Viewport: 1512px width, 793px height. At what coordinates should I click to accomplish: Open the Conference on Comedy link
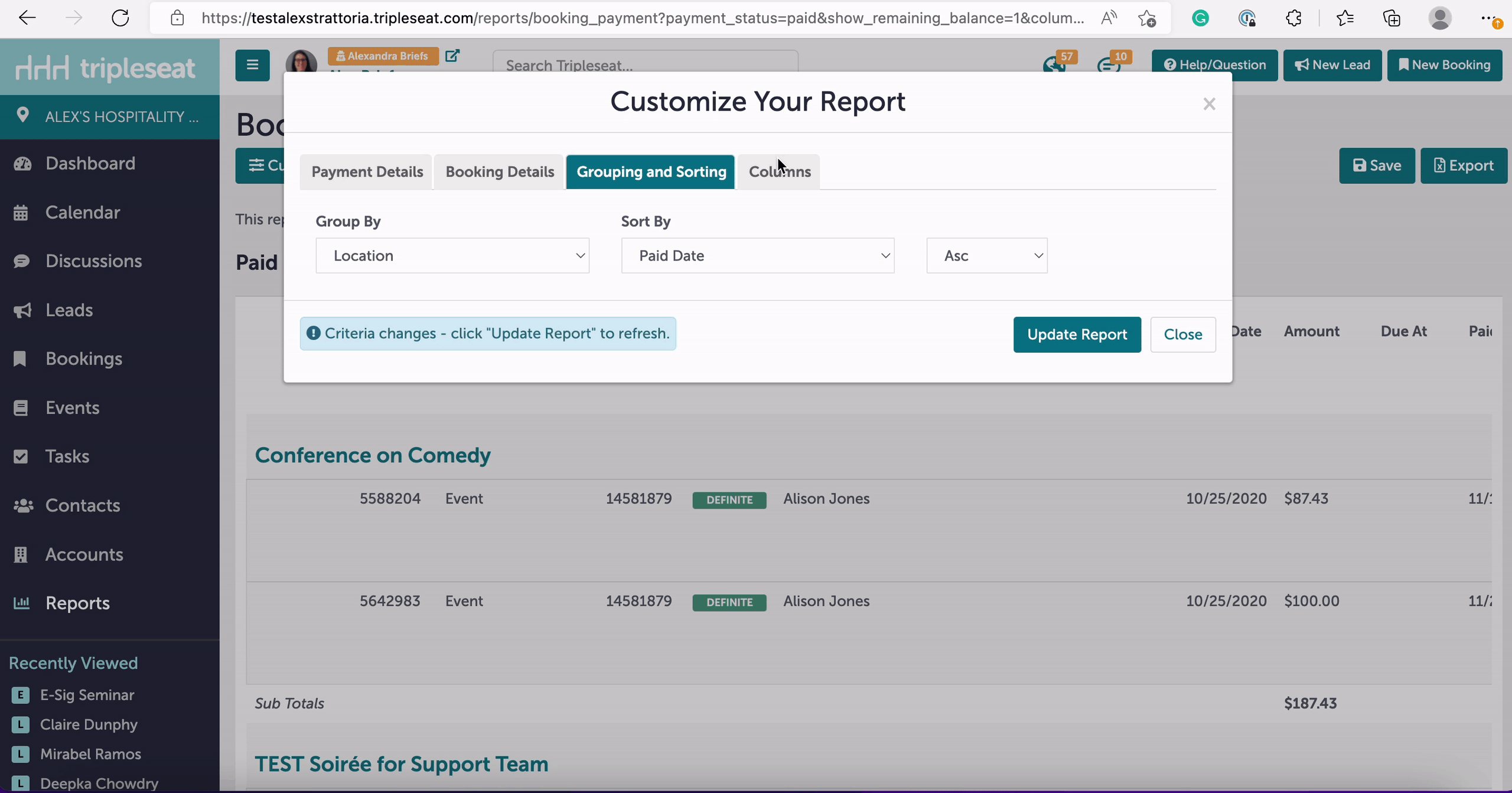[x=373, y=455]
